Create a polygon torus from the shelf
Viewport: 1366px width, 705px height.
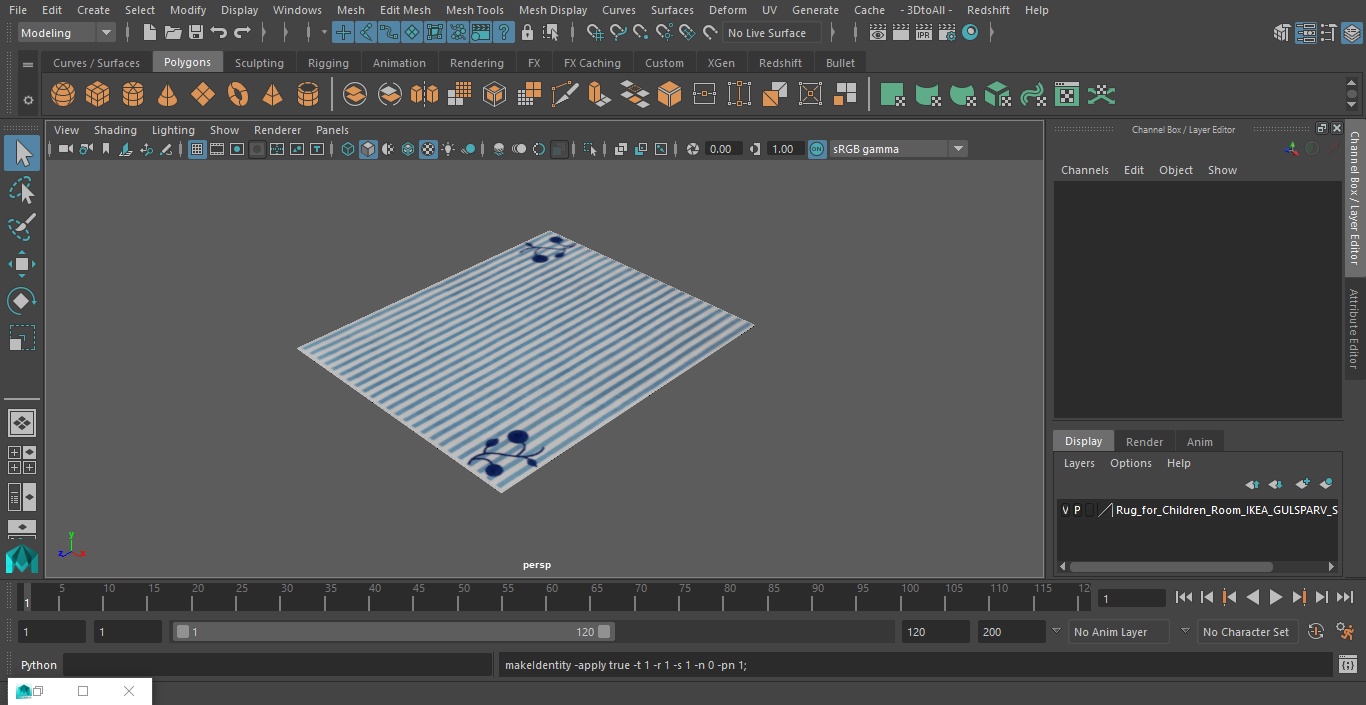pos(238,95)
